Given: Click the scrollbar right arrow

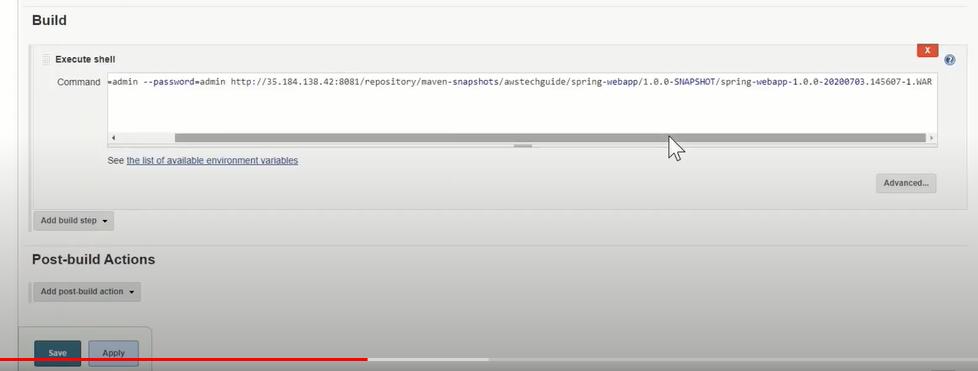Looking at the screenshot, I should (931, 138).
